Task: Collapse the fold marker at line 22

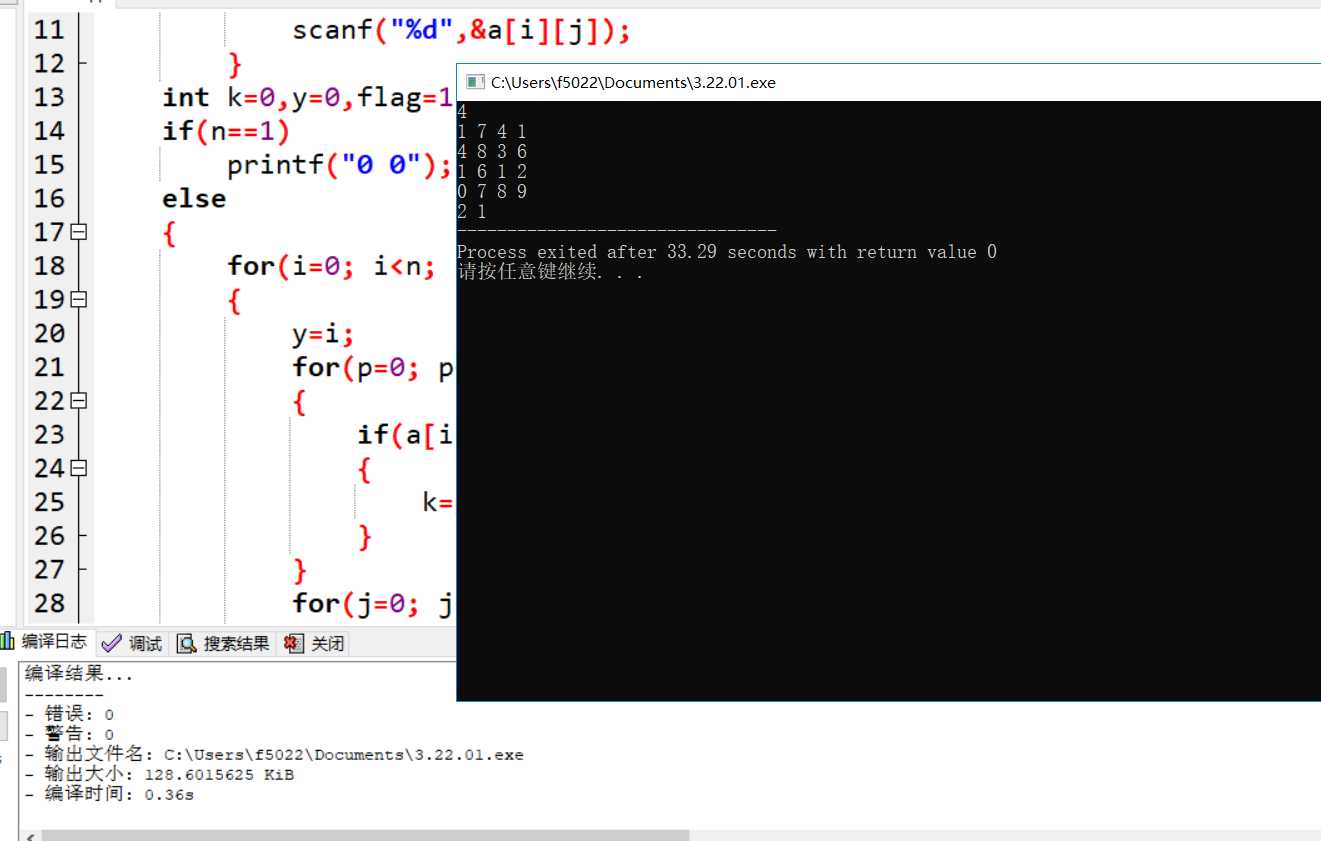Action: click(x=79, y=401)
